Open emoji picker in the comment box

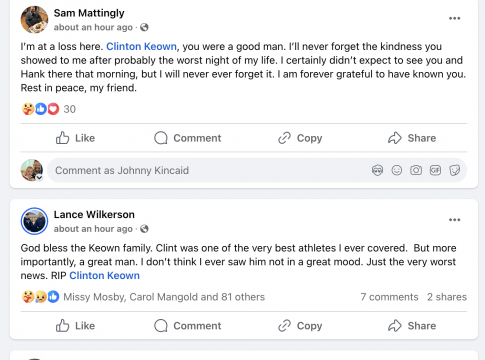tap(397, 170)
